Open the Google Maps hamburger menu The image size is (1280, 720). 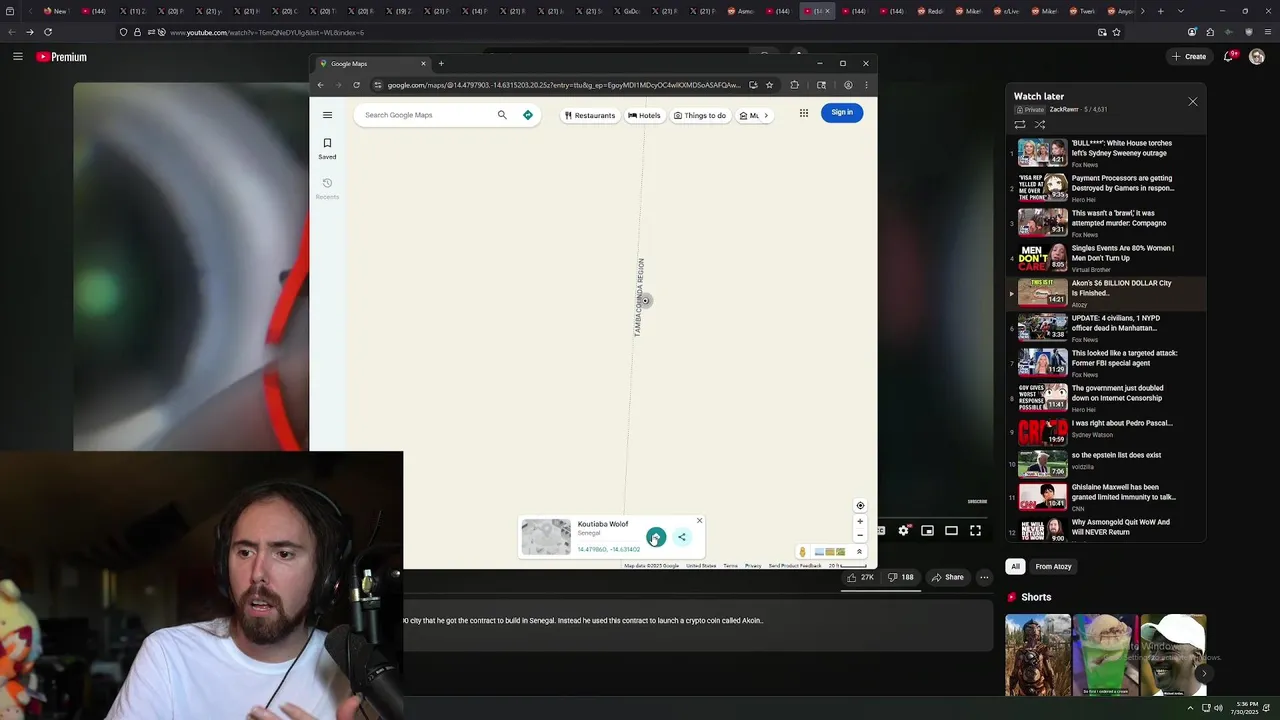pyautogui.click(x=327, y=115)
